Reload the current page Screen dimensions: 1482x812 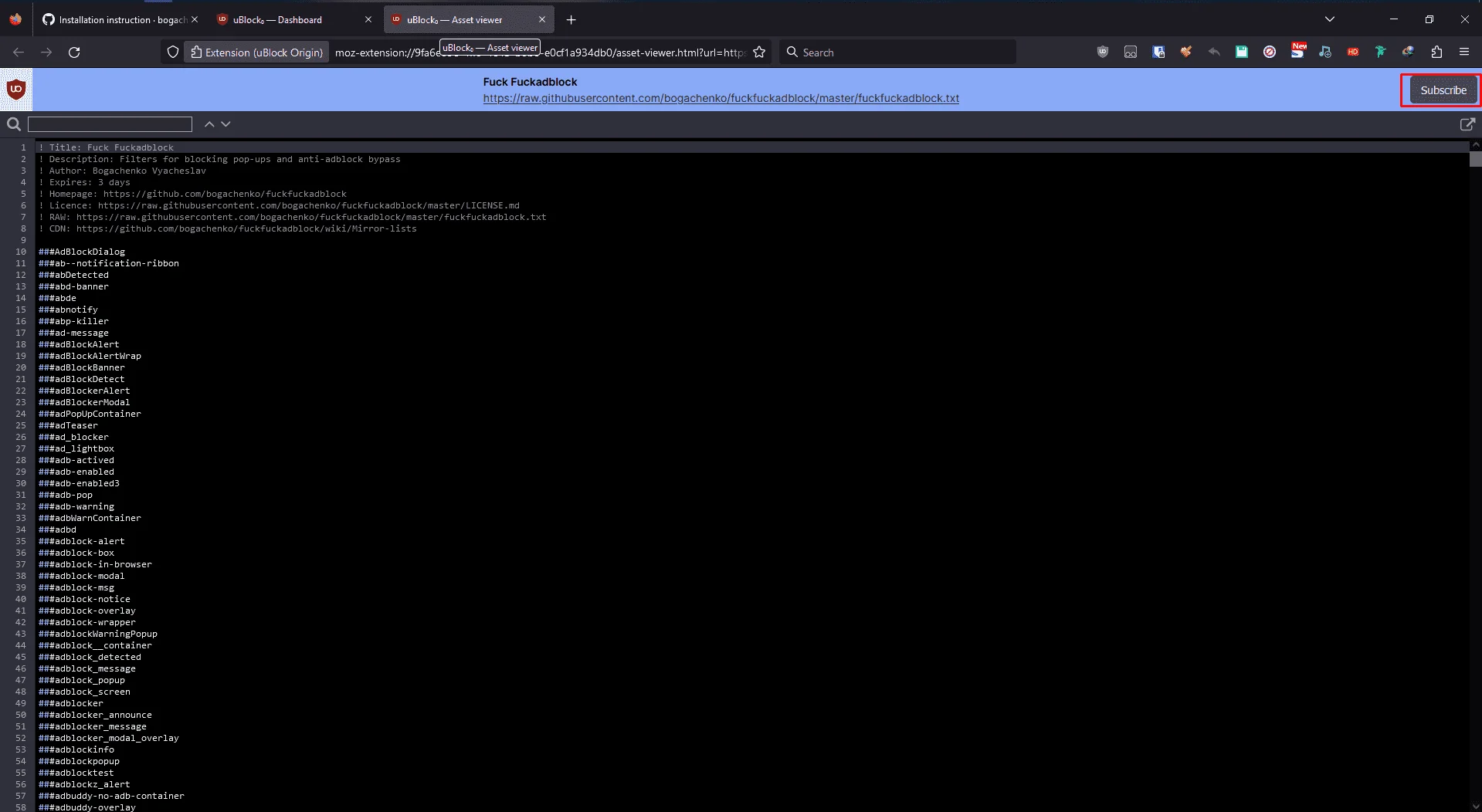tap(74, 52)
